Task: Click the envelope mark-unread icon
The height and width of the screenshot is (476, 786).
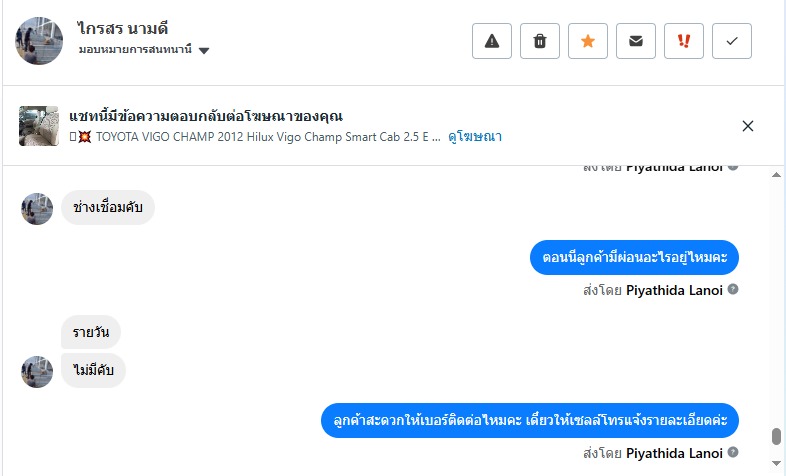Action: pos(636,41)
